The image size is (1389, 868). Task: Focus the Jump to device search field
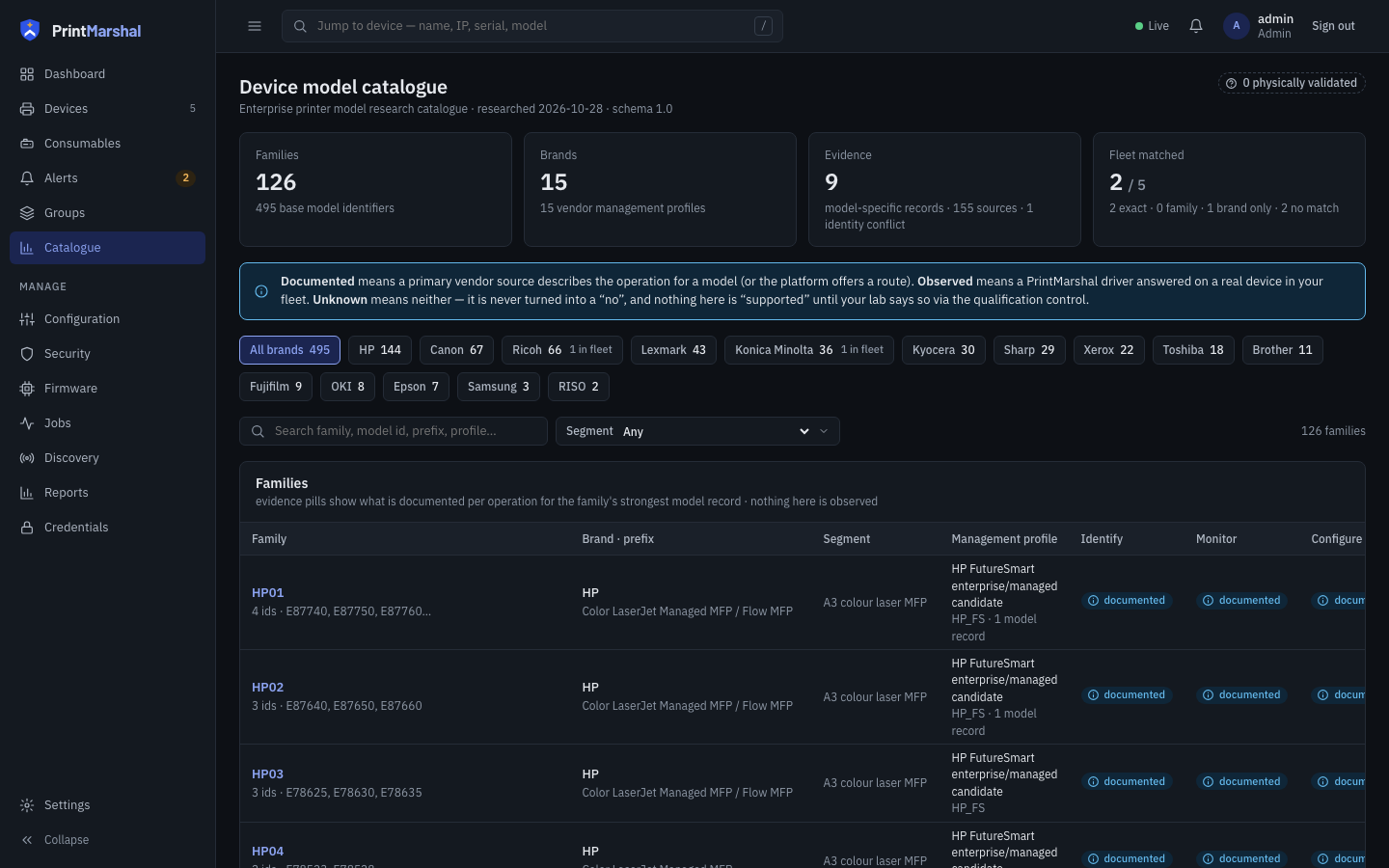532,26
